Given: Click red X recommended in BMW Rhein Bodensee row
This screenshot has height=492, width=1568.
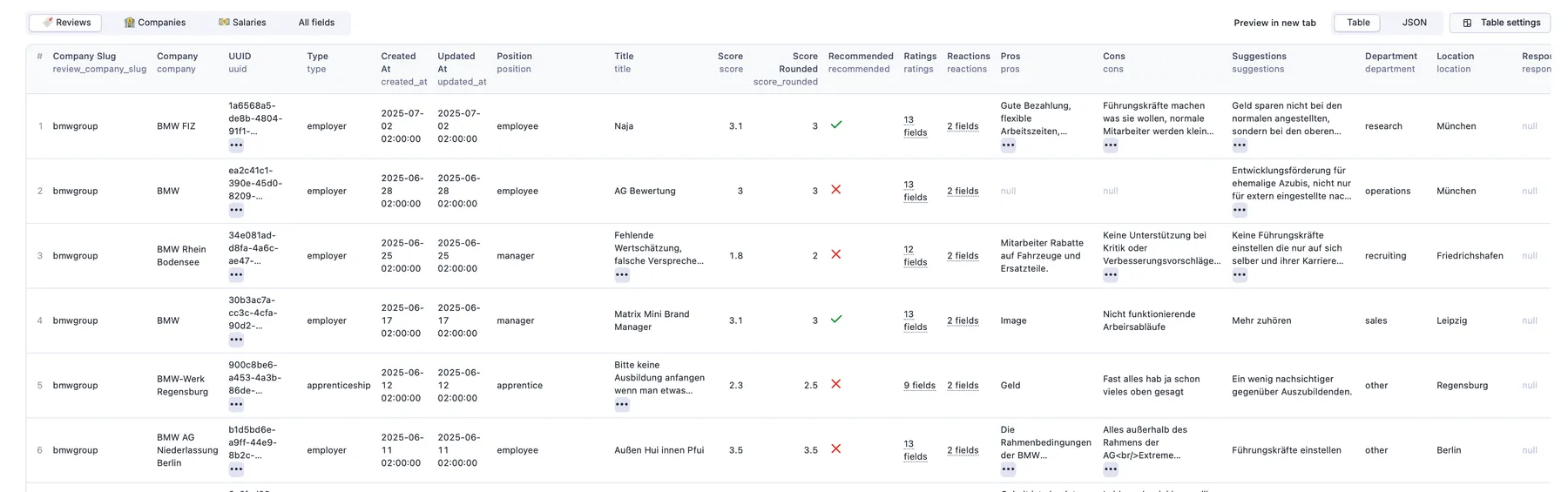Looking at the screenshot, I should (836, 254).
